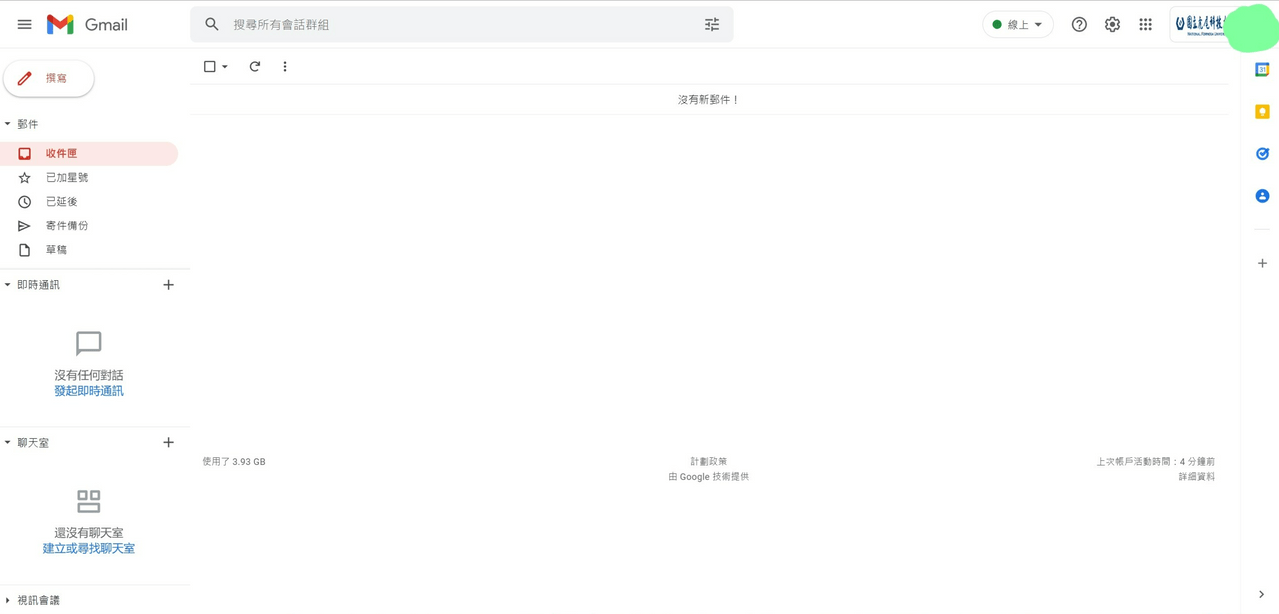Open 已加星號 starred folder
This screenshot has width=1279, height=614.
(x=89, y=177)
